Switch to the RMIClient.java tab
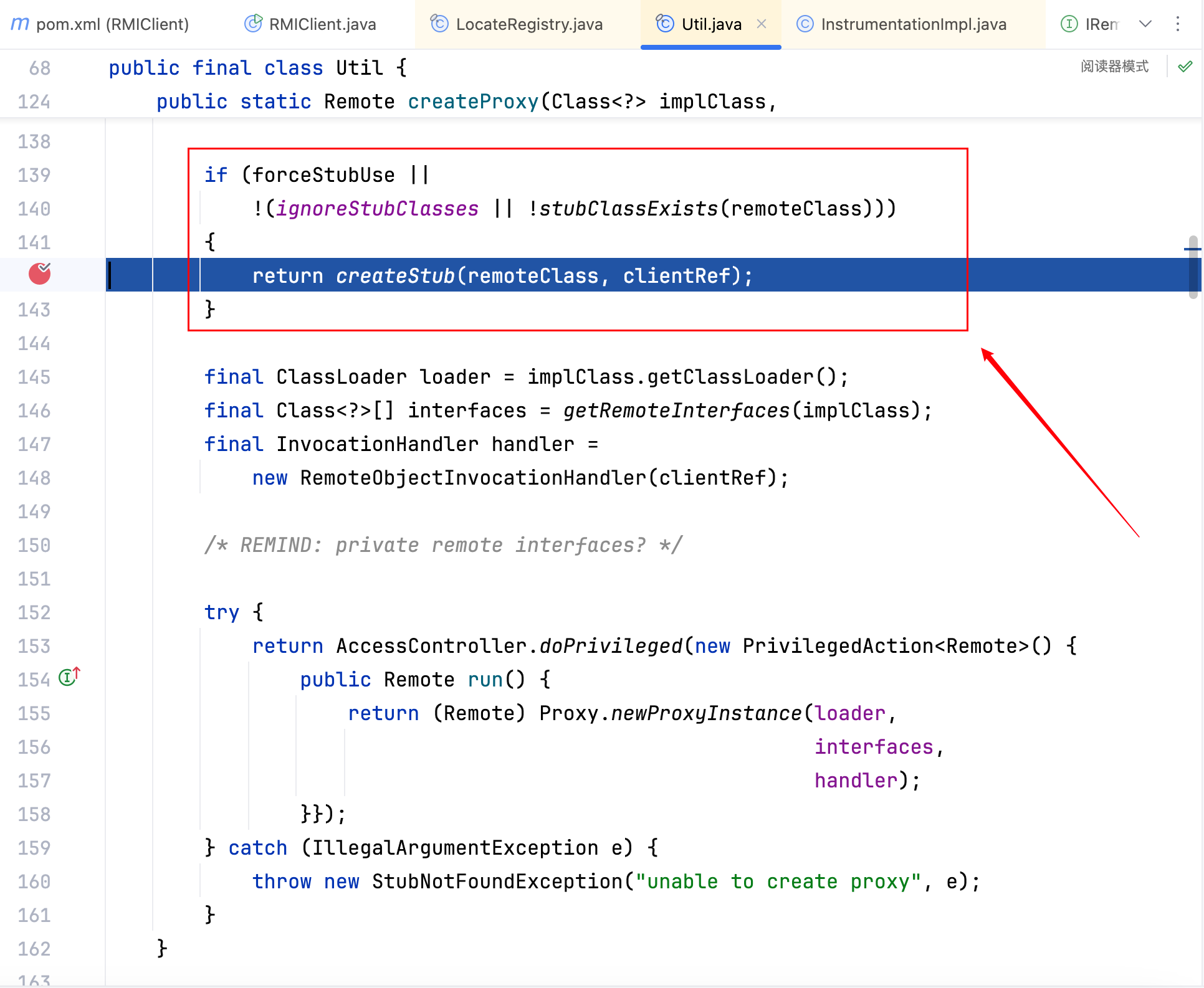Screen dimensions: 1204x988 coord(322,24)
